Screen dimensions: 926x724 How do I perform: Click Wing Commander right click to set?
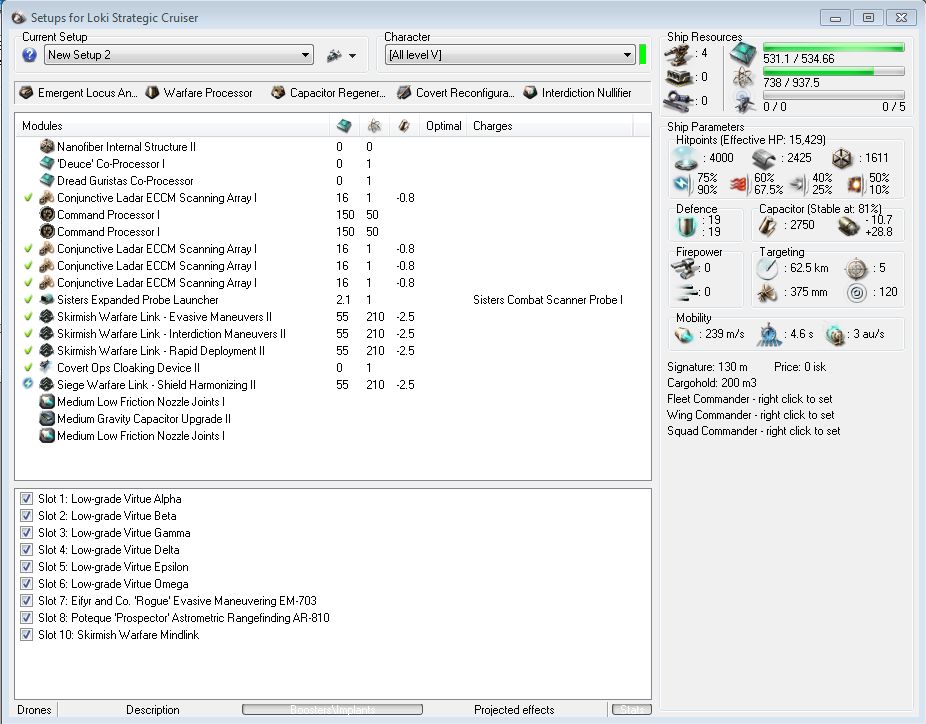click(750, 415)
